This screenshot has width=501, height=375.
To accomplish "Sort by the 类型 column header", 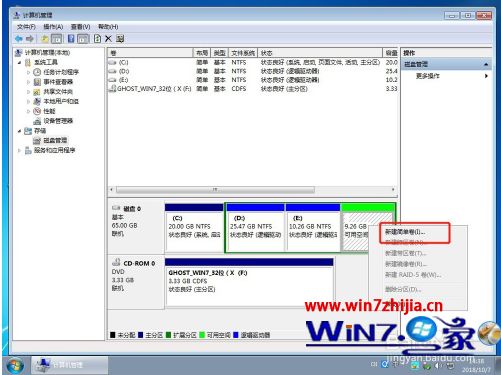I will [x=219, y=53].
